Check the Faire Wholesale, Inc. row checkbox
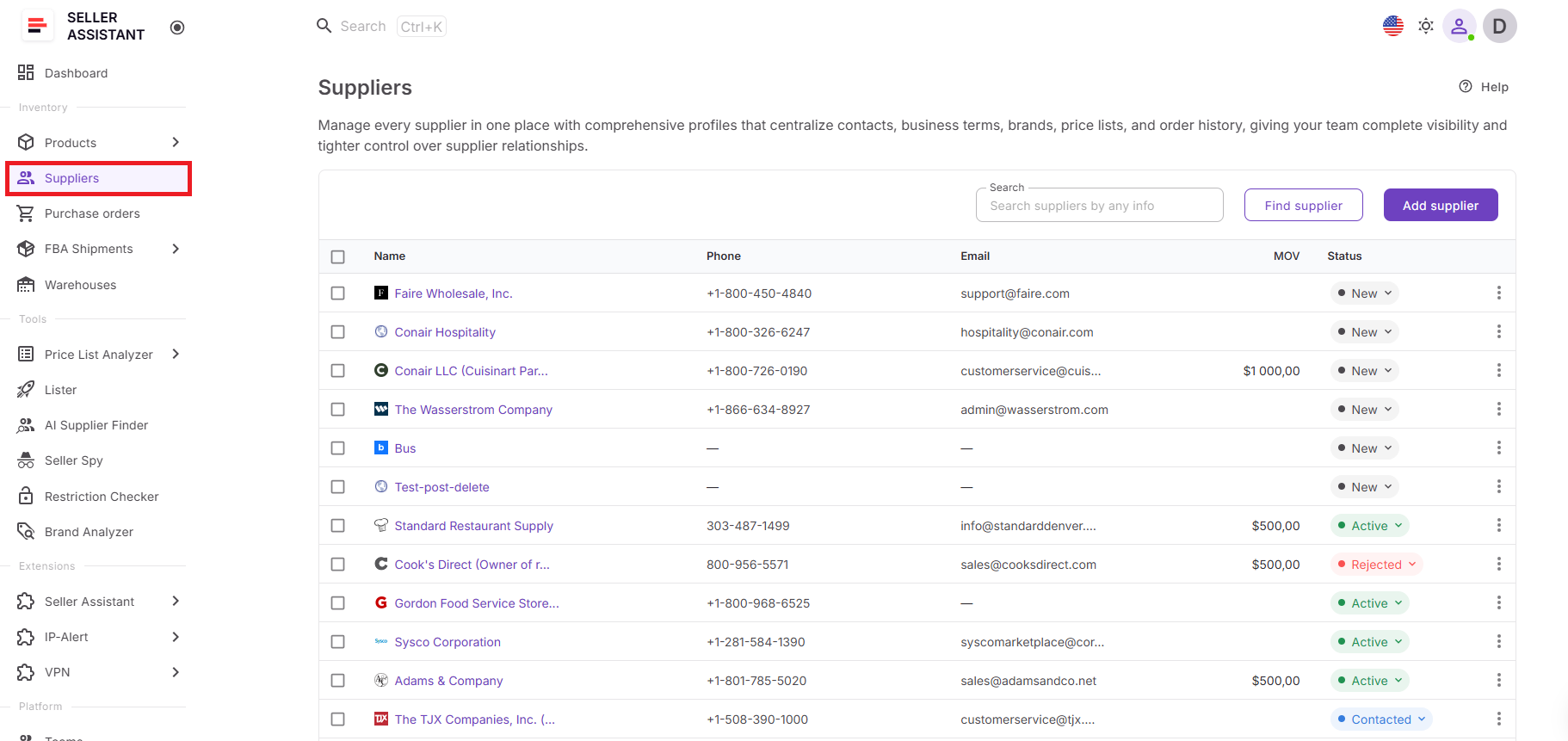Image resolution: width=1568 pixels, height=741 pixels. 338,293
